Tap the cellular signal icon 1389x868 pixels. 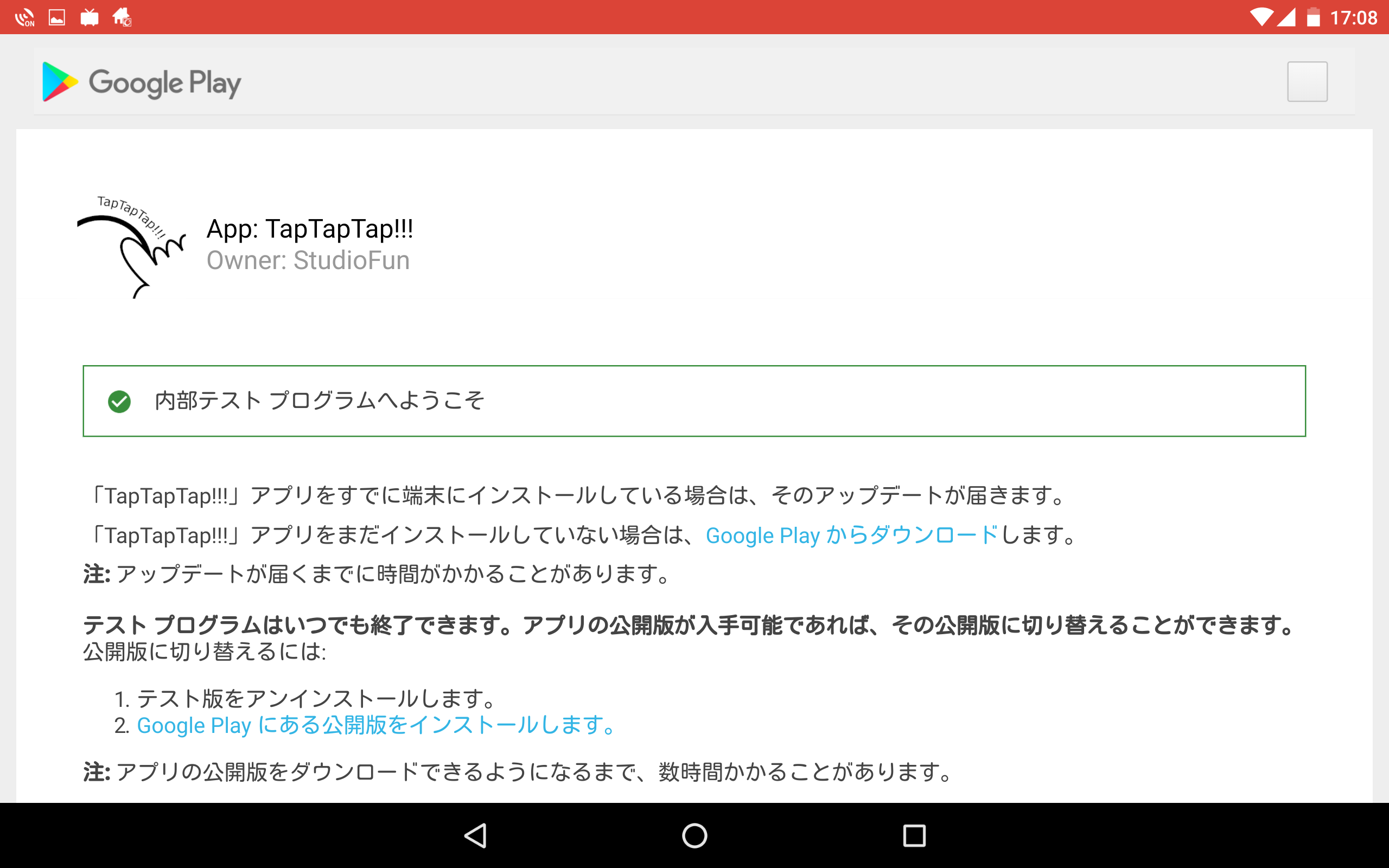[1286, 17]
